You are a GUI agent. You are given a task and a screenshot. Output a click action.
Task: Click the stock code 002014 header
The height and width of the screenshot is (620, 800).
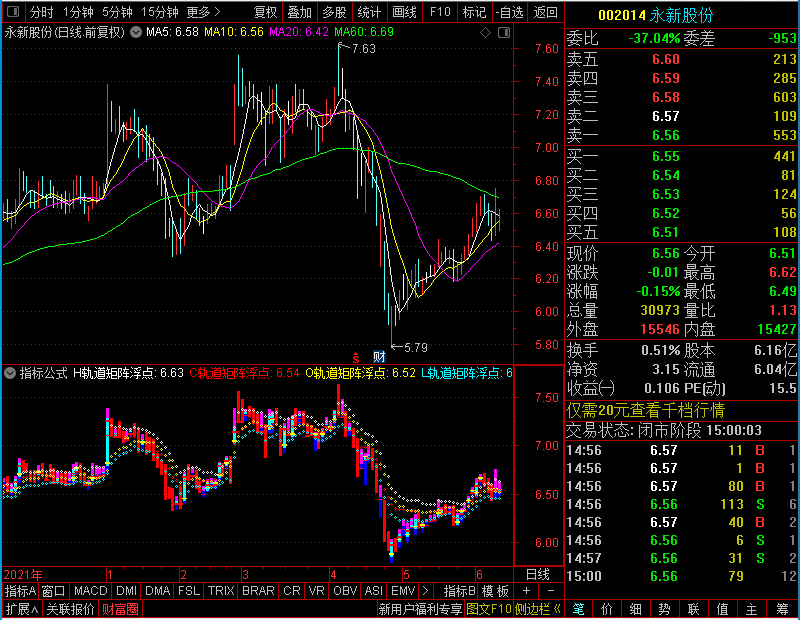(622, 15)
